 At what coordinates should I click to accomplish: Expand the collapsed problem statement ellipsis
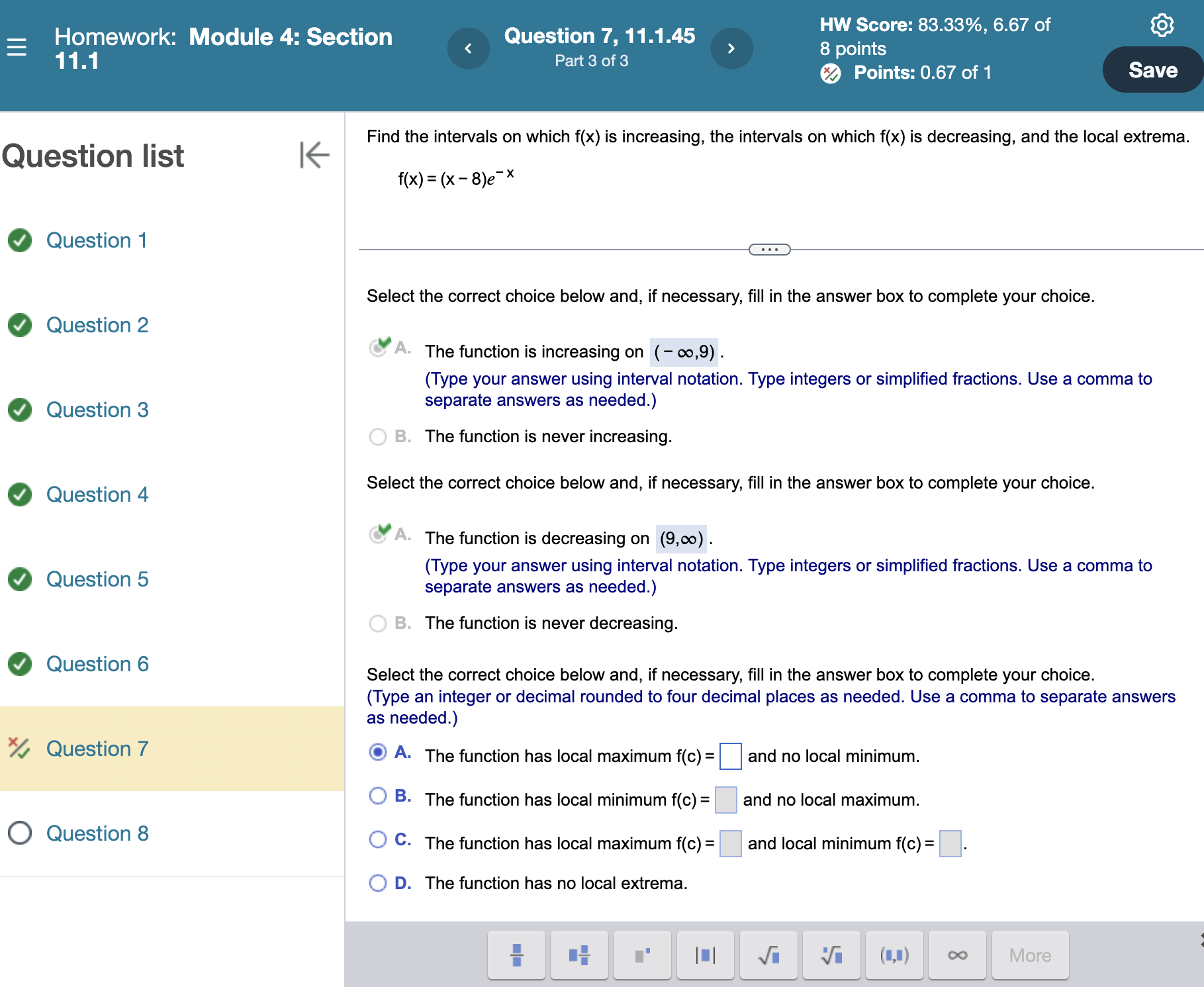769,250
